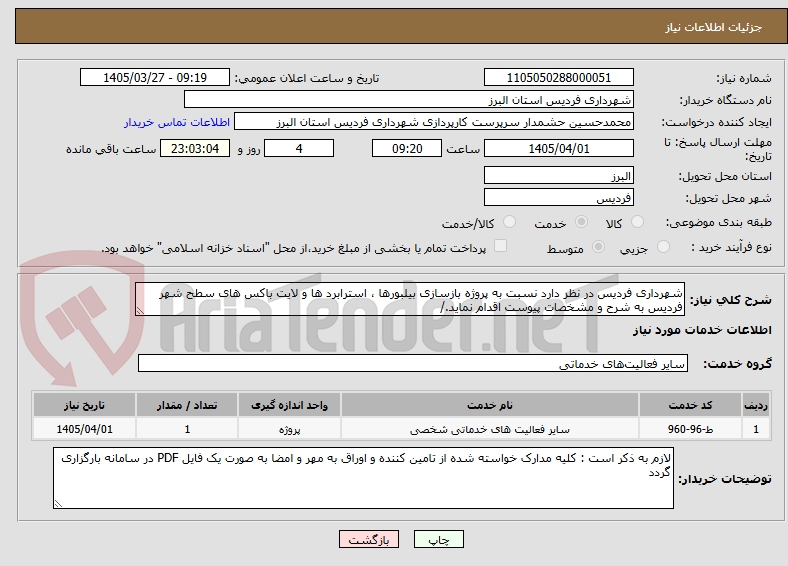
Task: Click the تاریخ و ساعت اعلان عمومی label
Action: pyautogui.click(x=307, y=78)
